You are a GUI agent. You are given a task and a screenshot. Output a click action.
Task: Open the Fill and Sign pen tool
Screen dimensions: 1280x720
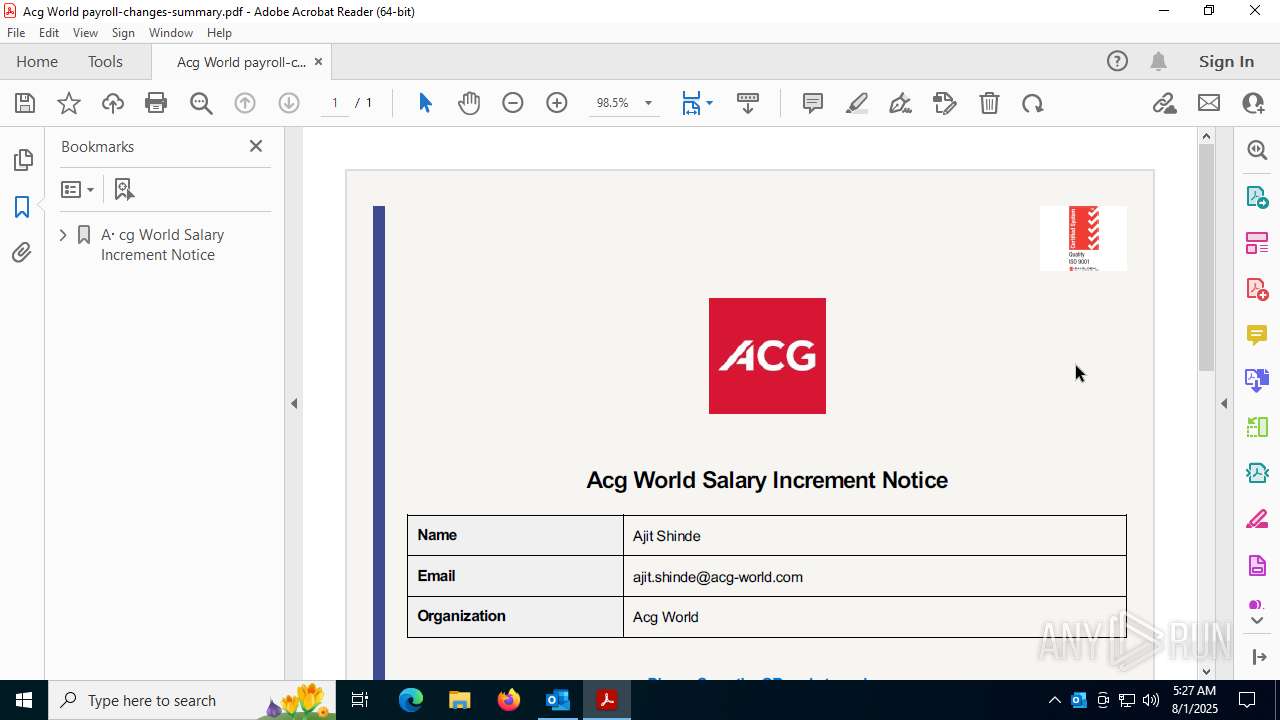(x=901, y=103)
